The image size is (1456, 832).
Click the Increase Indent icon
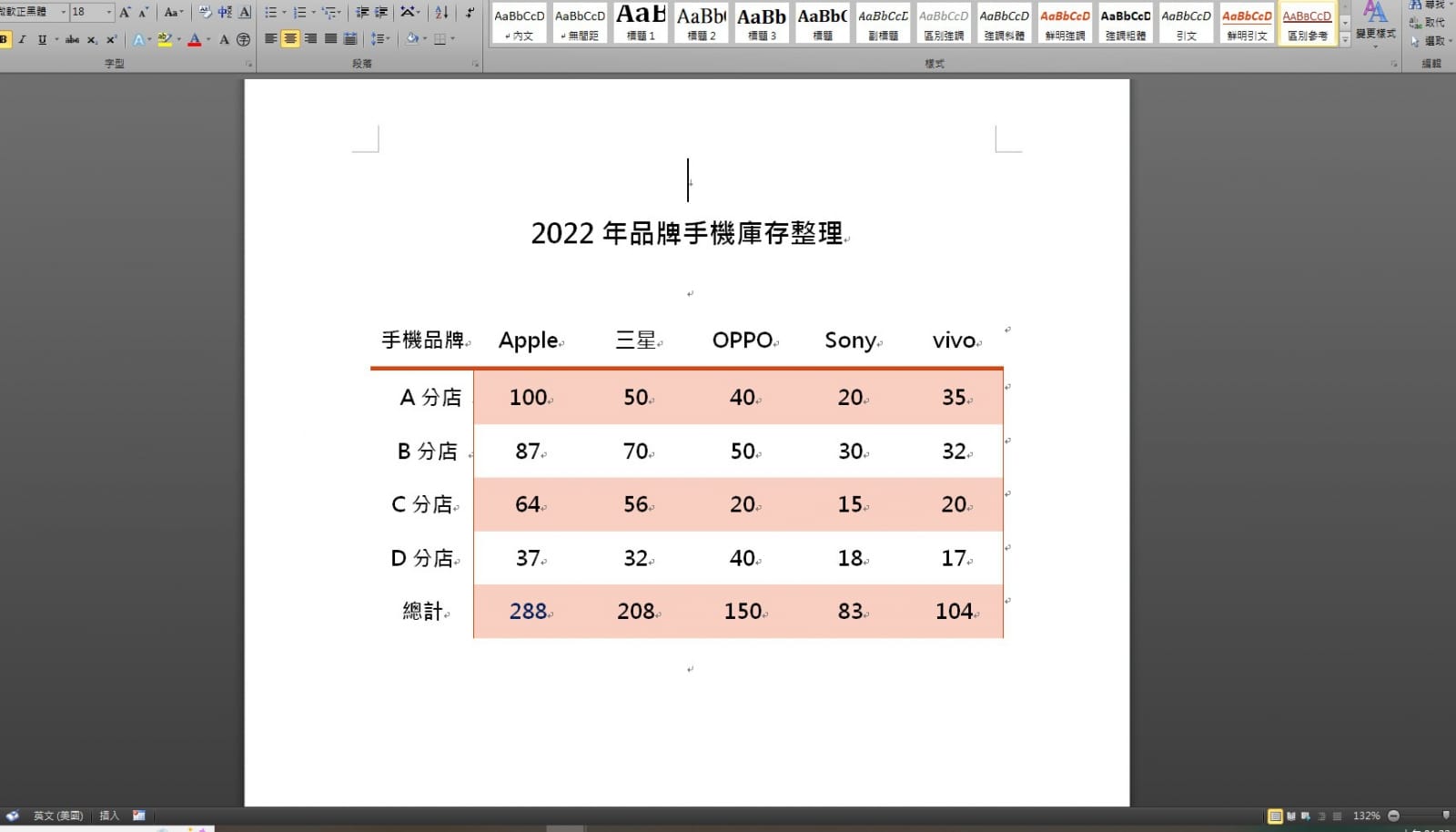[x=381, y=12]
